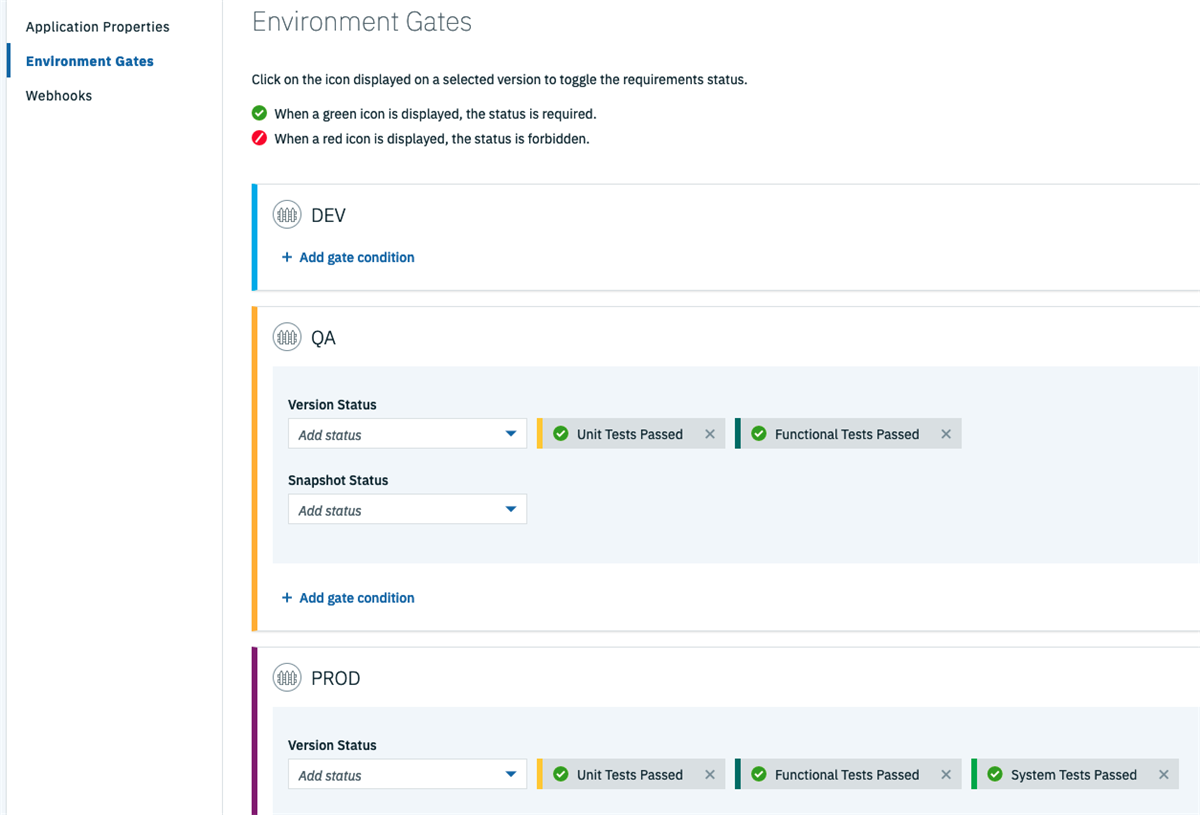1200x815 pixels.
Task: Click the QA environment icon
Action: pos(287,337)
